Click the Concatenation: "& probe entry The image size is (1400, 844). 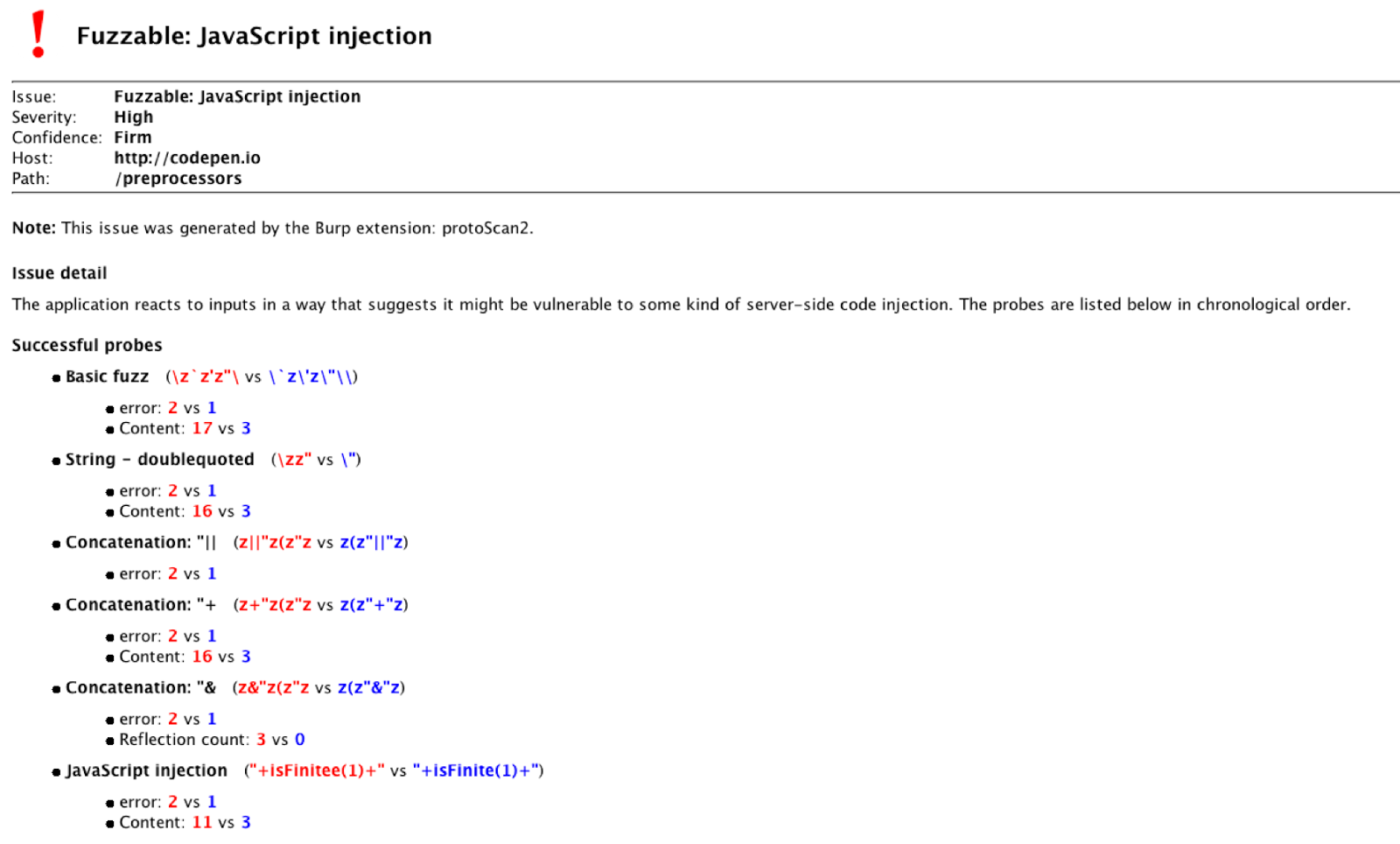[x=141, y=688]
